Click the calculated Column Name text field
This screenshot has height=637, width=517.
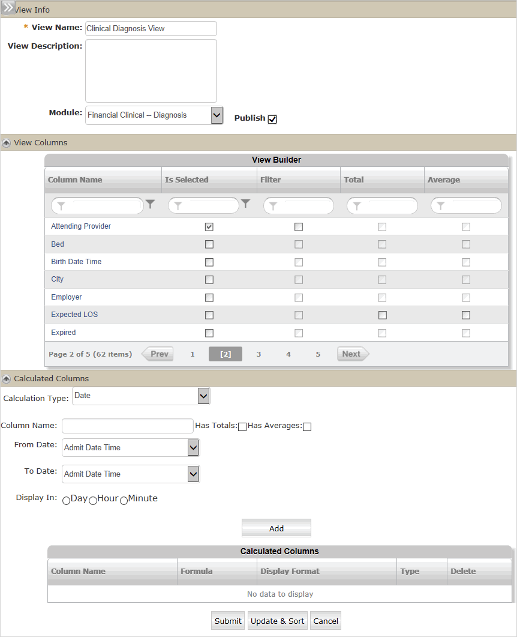tap(128, 426)
